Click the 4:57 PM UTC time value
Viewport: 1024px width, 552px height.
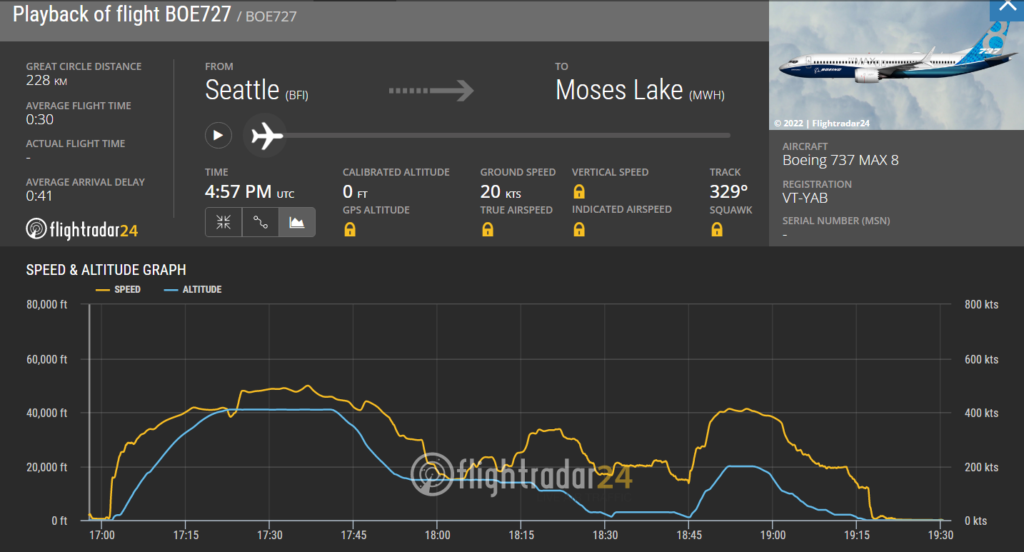pyautogui.click(x=249, y=191)
